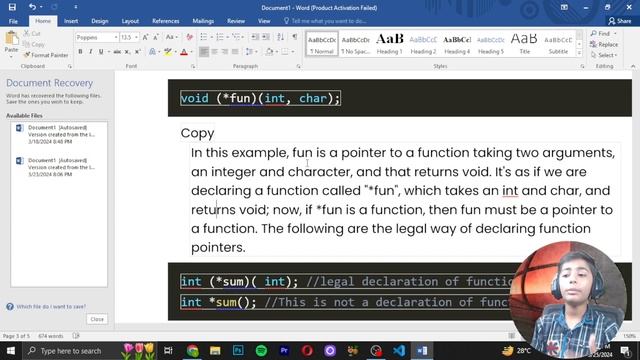Image resolution: width=640 pixels, height=360 pixels.
Task: Launch Photoshop from the taskbar
Action: (x=238, y=351)
